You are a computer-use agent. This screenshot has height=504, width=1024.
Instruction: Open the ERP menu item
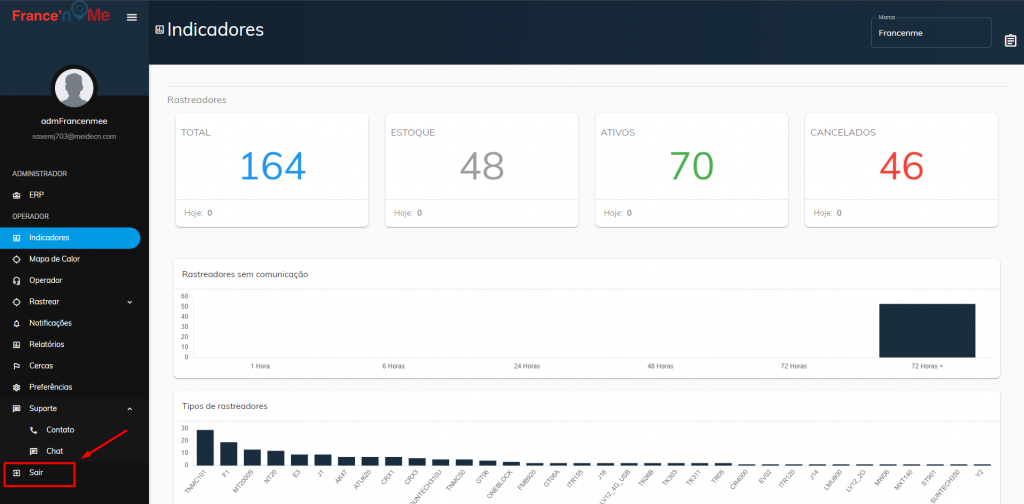click(70, 195)
